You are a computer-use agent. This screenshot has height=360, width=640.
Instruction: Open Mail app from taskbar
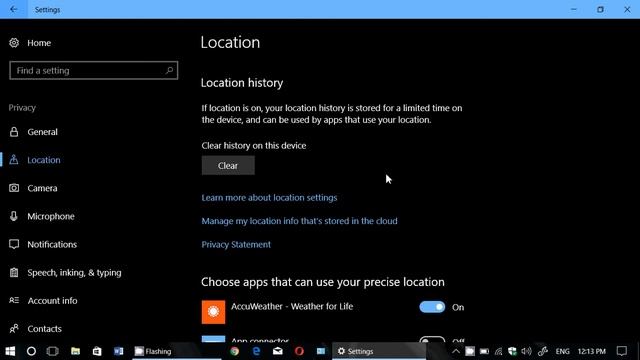click(x=278, y=351)
